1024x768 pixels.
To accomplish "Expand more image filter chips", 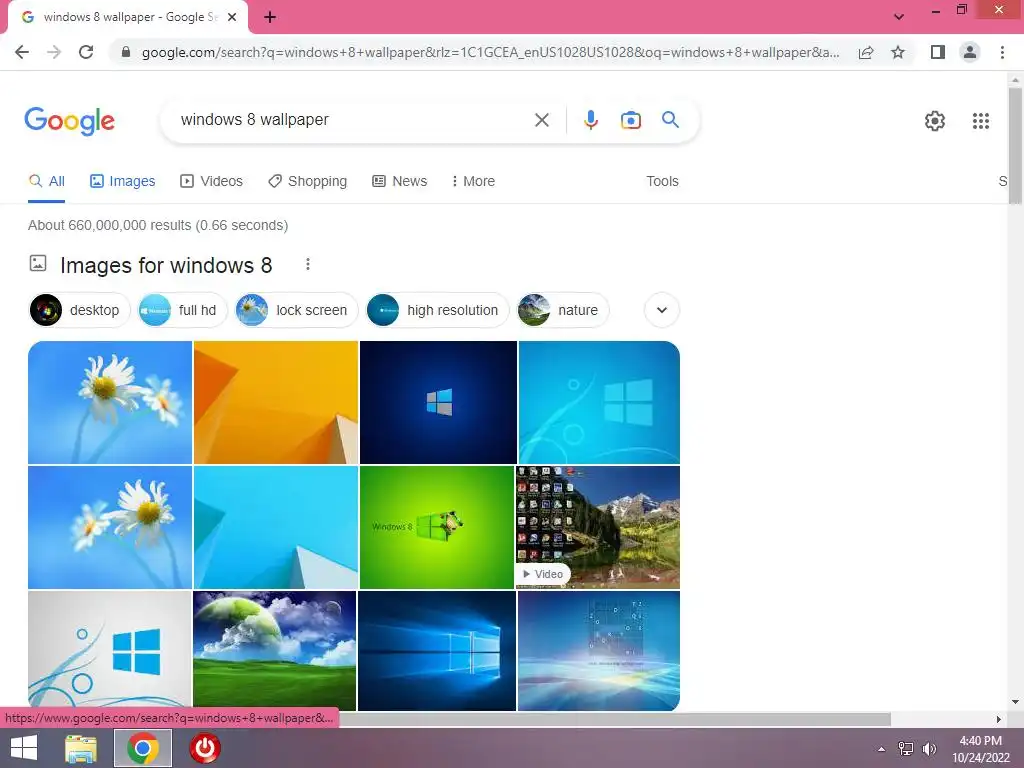I will (662, 310).
